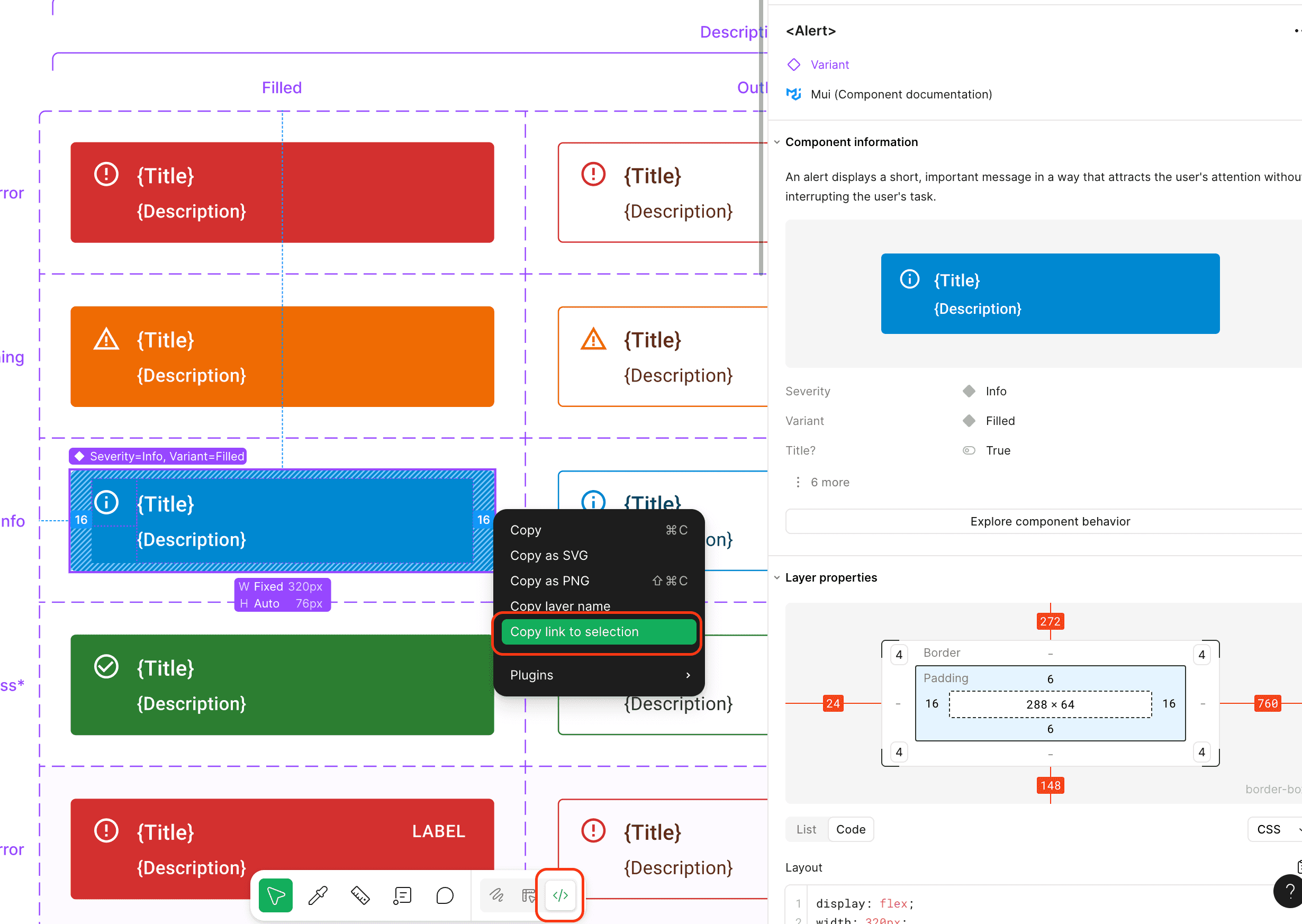This screenshot has width=1302, height=924.
Task: Switch to Design mode toggle
Action: pyautogui.click(x=528, y=895)
